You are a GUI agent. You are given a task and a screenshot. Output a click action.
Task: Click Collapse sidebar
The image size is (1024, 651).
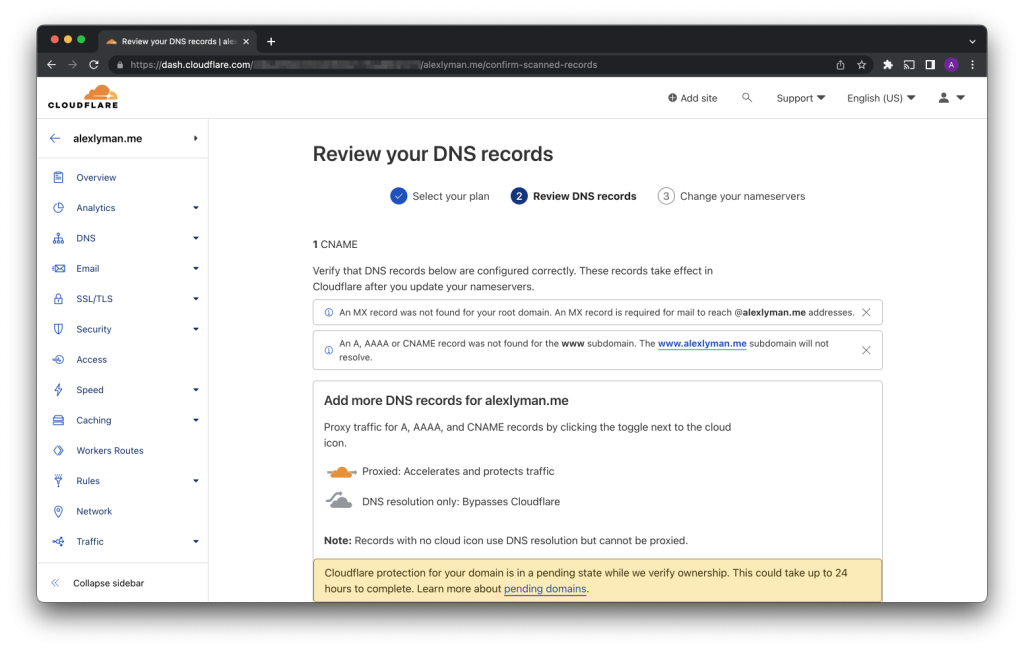108,583
